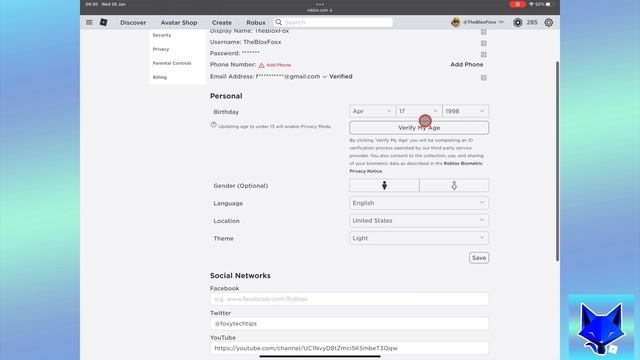Edit the Username with its pencil icon
The height and width of the screenshot is (360, 640).
click(x=484, y=43)
